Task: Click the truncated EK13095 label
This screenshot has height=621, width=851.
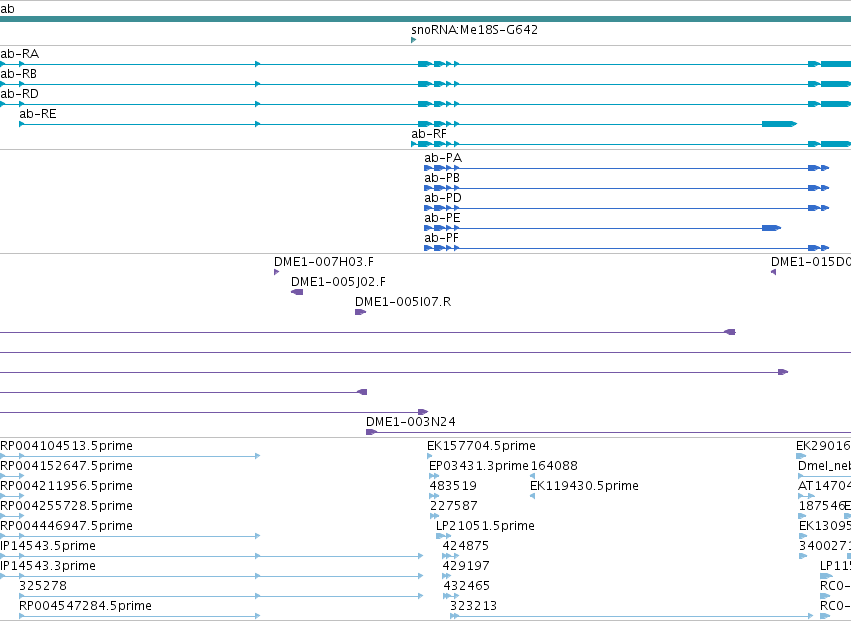Action: (x=825, y=527)
